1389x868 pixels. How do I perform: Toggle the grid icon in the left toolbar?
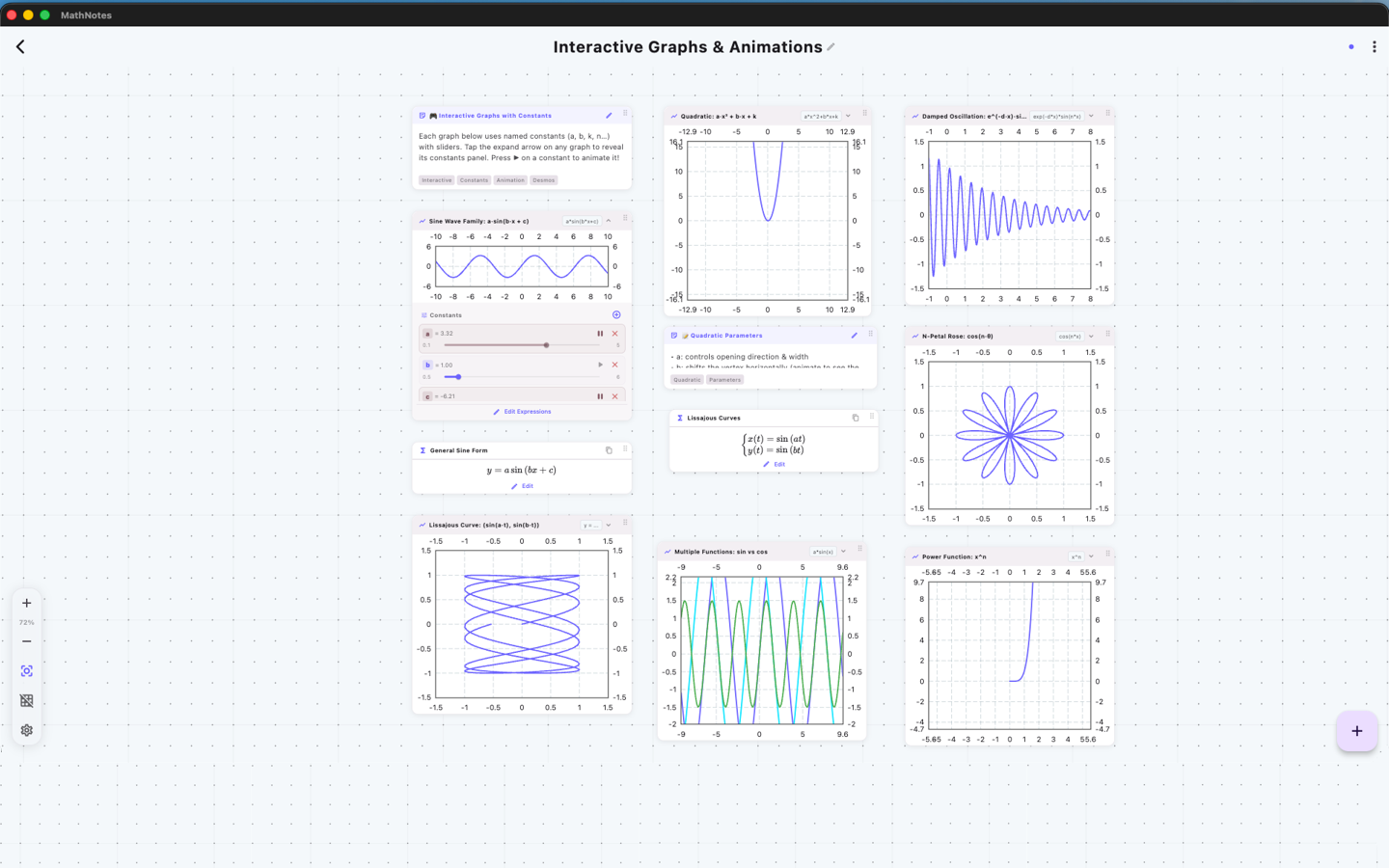27,701
